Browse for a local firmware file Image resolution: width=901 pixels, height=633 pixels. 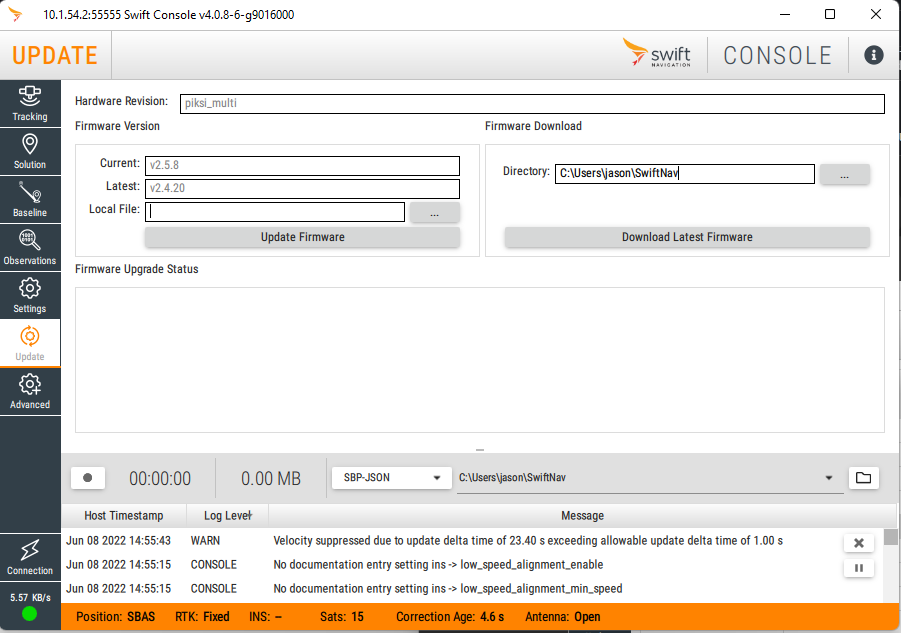[434, 213]
